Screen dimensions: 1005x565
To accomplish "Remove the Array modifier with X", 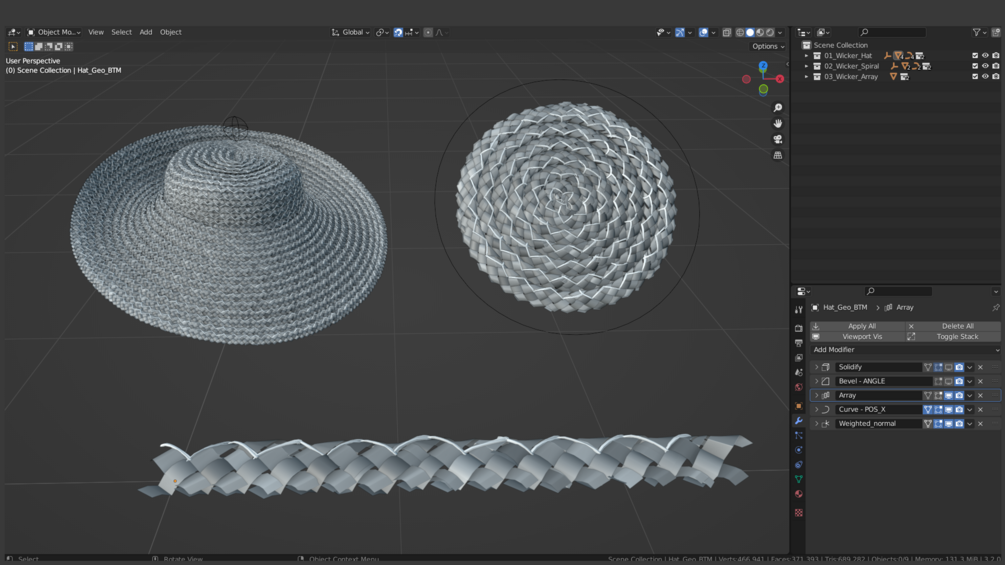I will (980, 395).
